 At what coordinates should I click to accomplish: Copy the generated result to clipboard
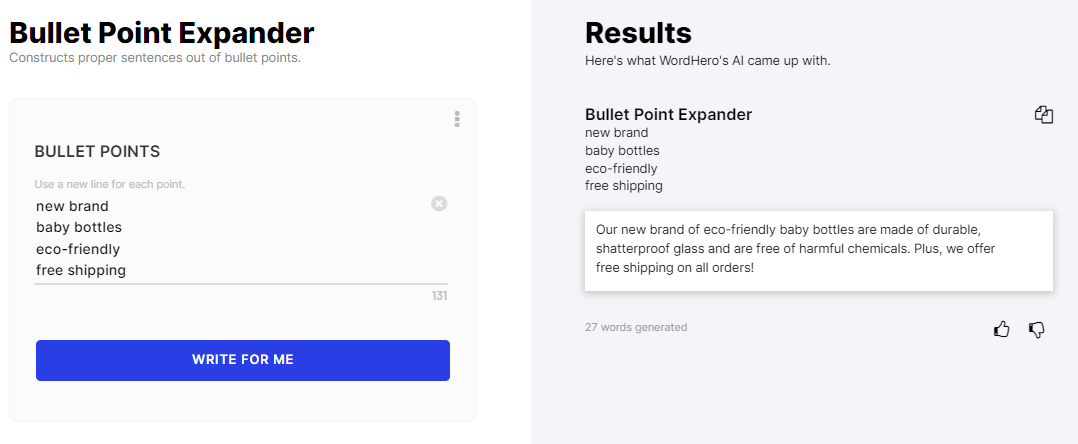point(1044,115)
